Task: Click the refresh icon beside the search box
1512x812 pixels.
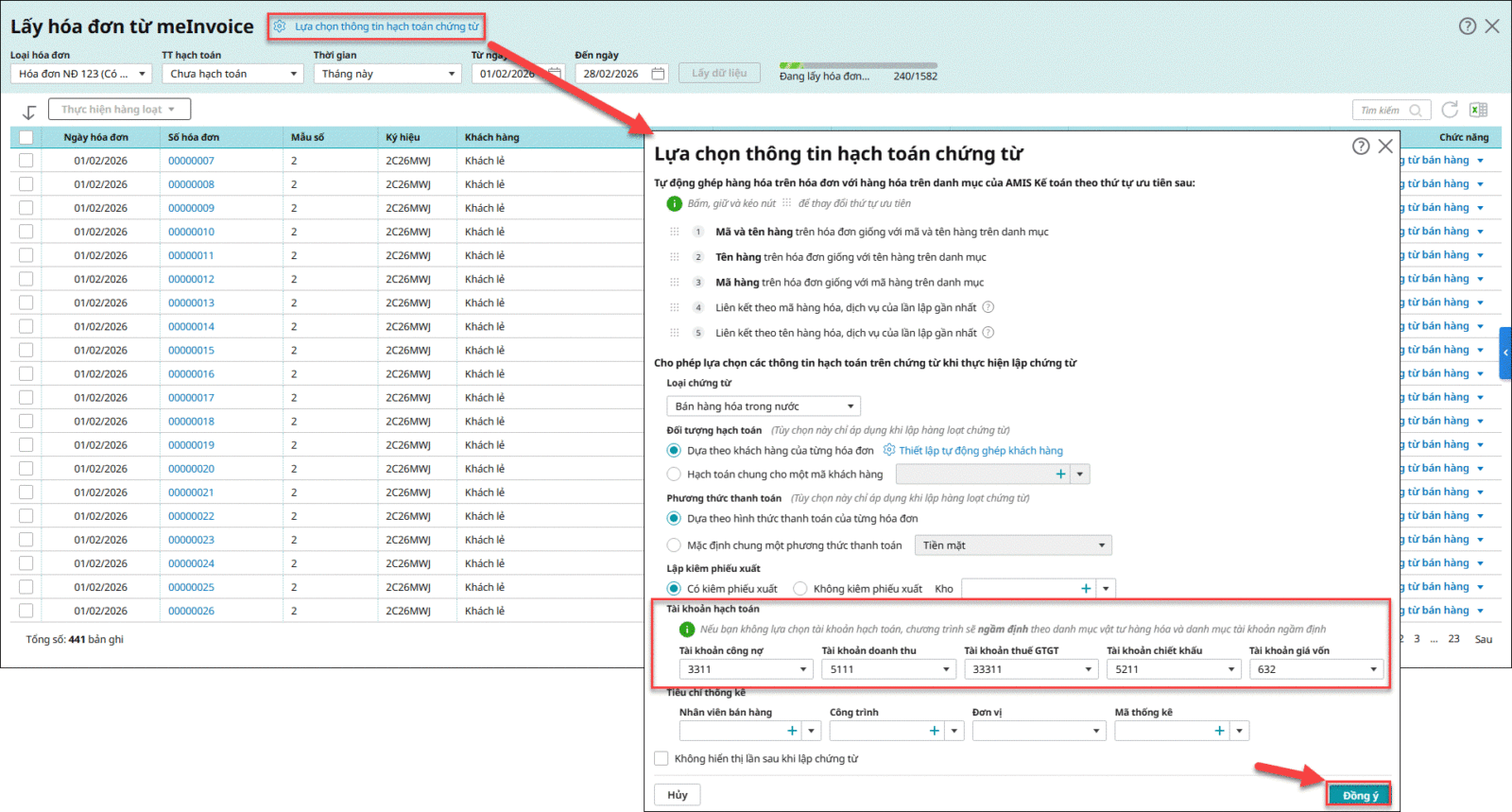Action: (x=1450, y=110)
